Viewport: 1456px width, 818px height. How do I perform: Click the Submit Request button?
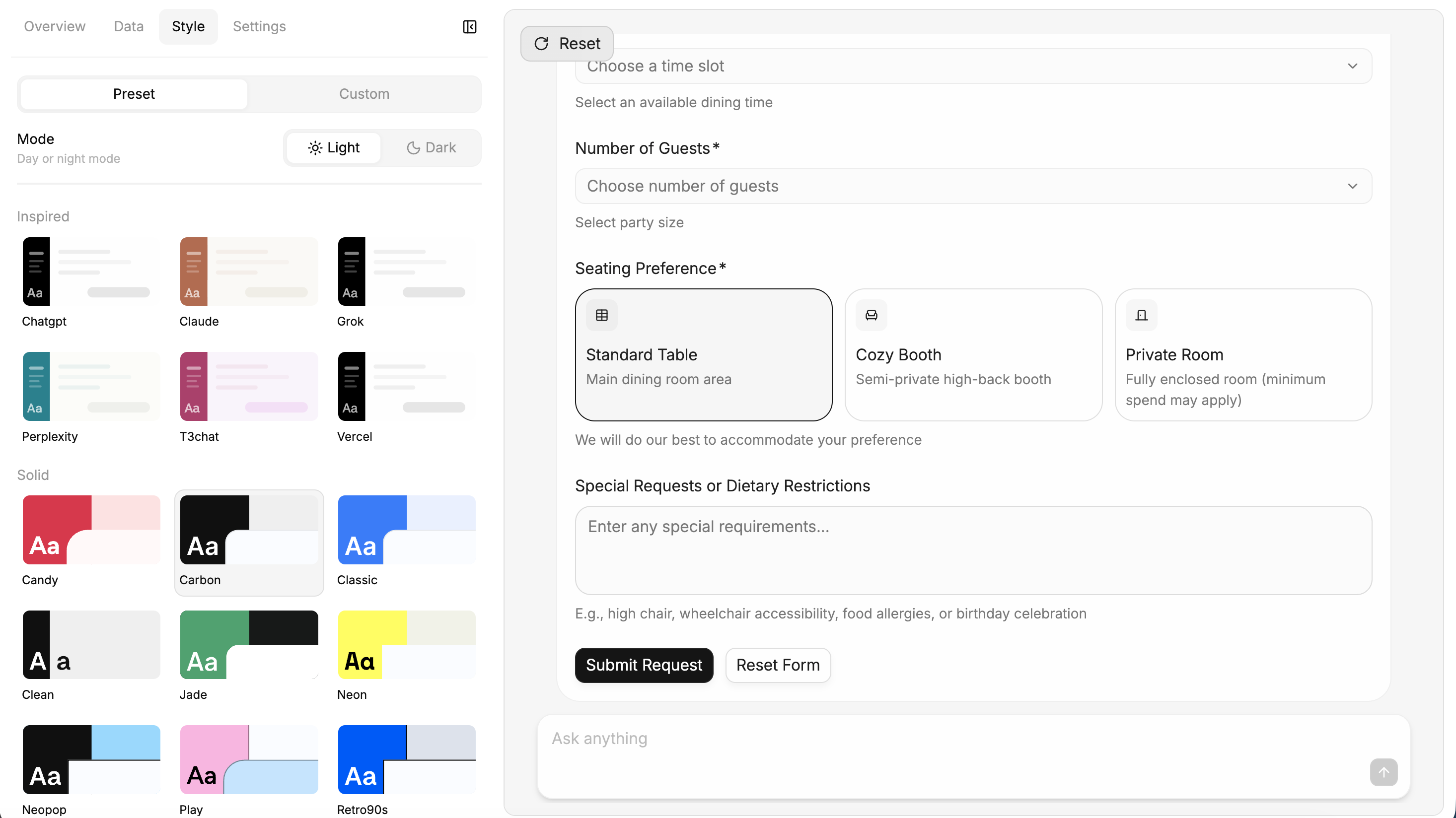pyautogui.click(x=644, y=665)
